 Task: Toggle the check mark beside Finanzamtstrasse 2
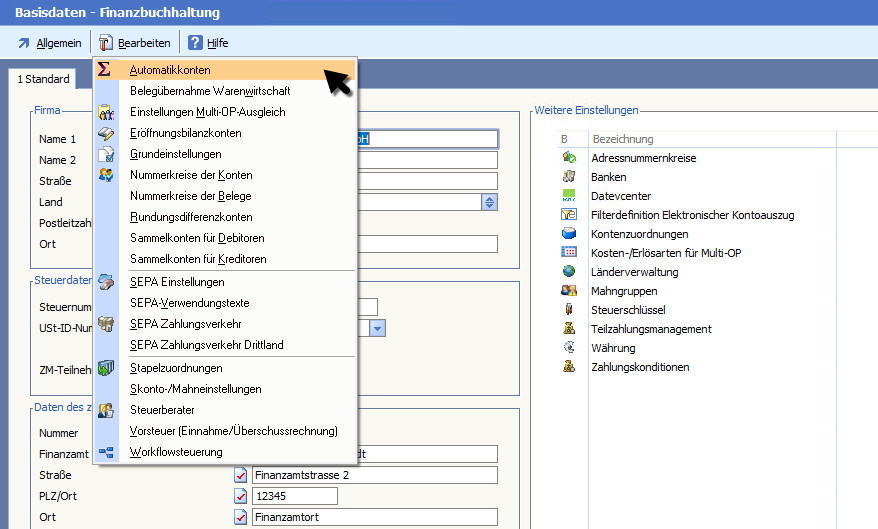tap(240, 475)
